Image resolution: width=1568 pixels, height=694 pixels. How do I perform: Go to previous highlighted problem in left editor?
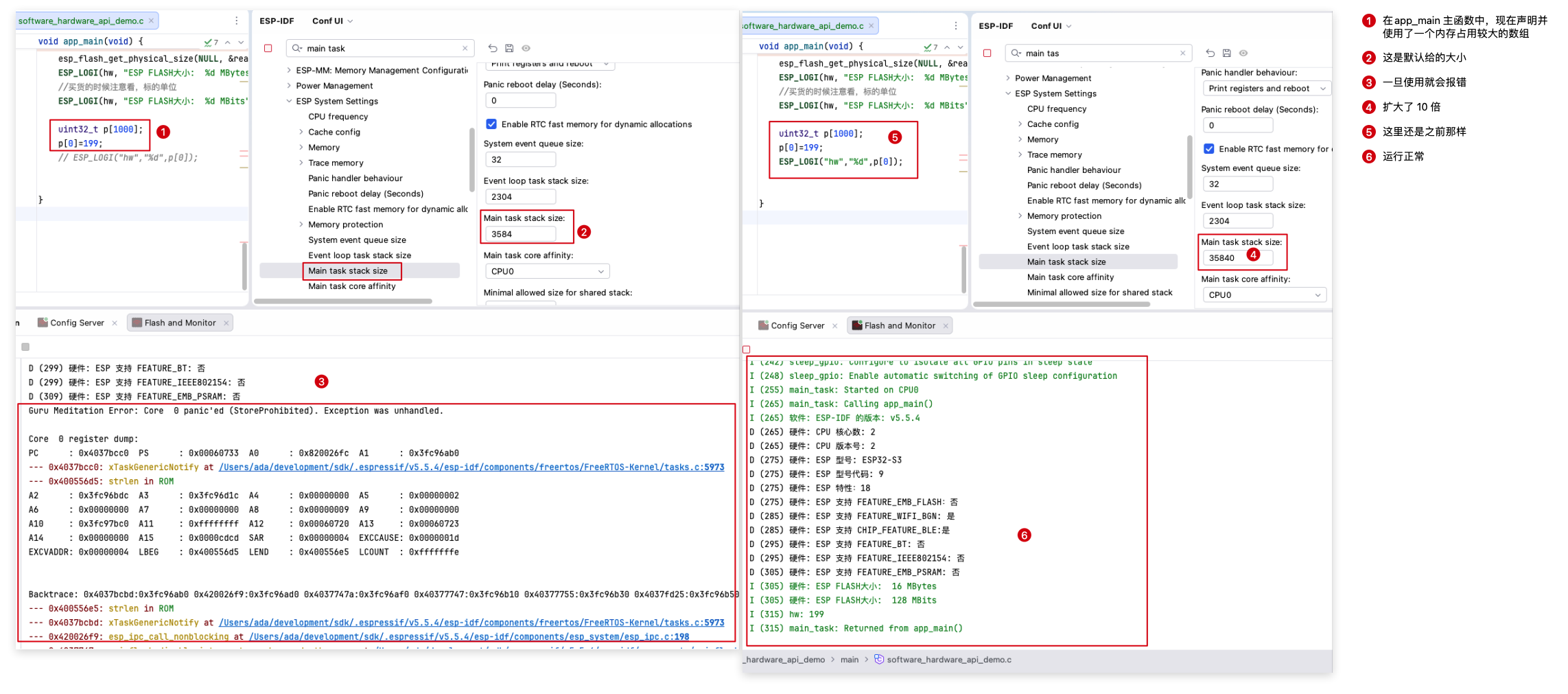[228, 42]
